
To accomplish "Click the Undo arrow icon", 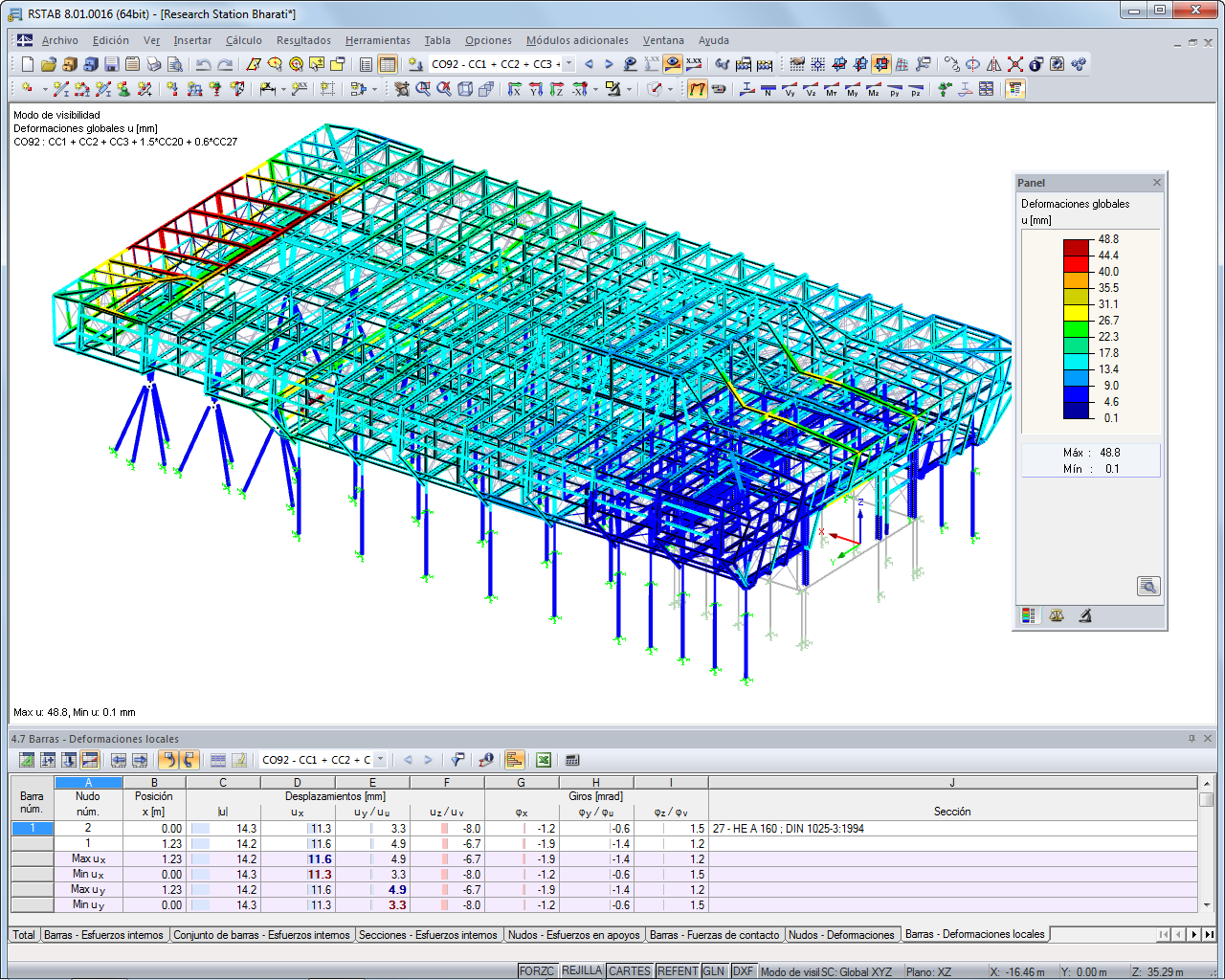I will [x=203, y=64].
